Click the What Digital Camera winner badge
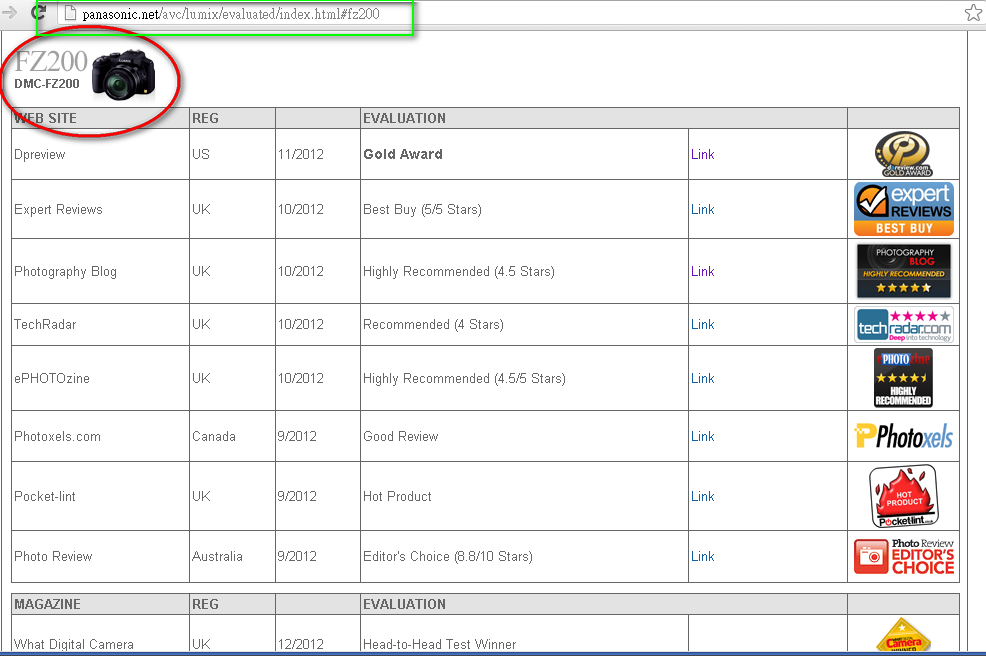The height and width of the screenshot is (656, 986). click(x=903, y=635)
